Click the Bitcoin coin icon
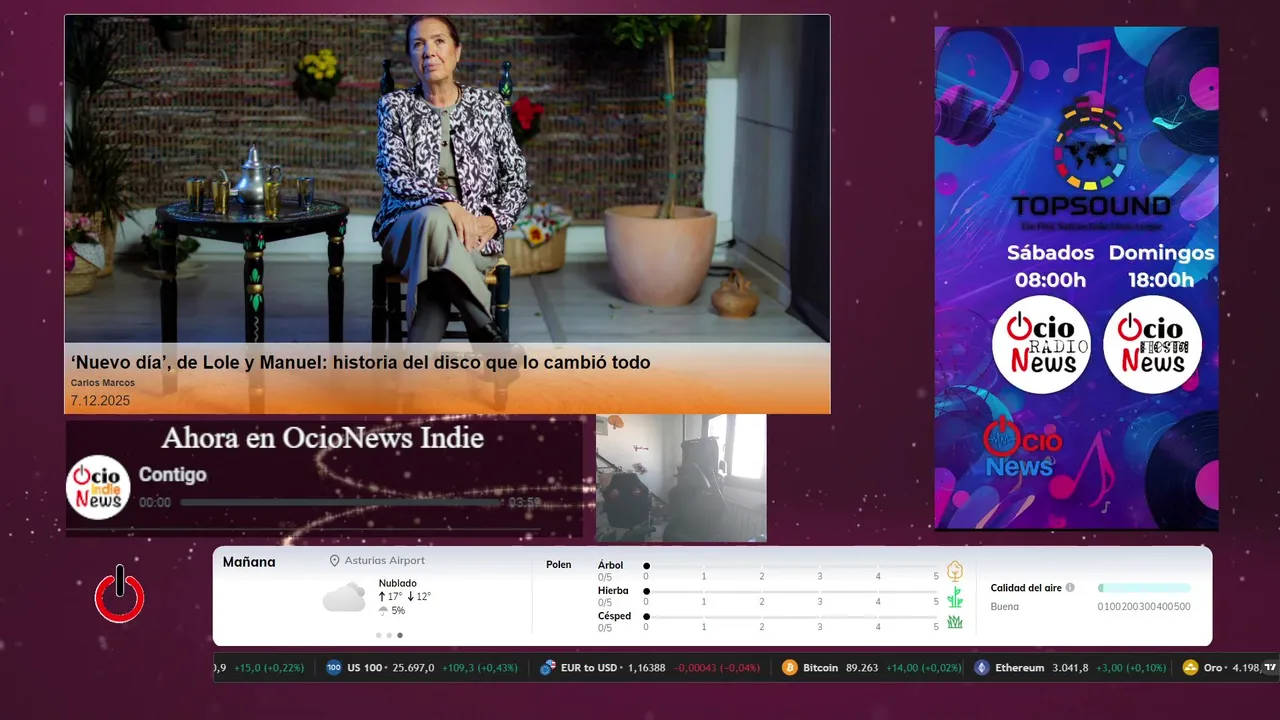Viewport: 1280px width, 720px height. click(x=790, y=668)
